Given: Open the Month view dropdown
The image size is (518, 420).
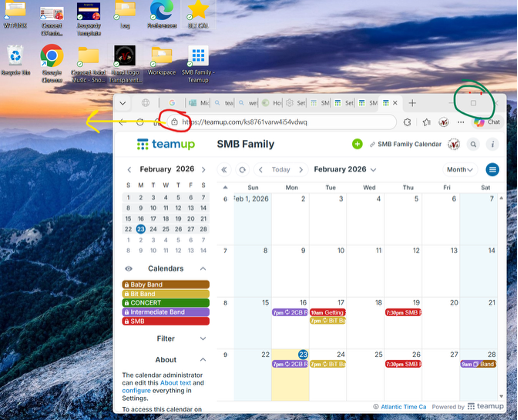Looking at the screenshot, I should click(460, 170).
